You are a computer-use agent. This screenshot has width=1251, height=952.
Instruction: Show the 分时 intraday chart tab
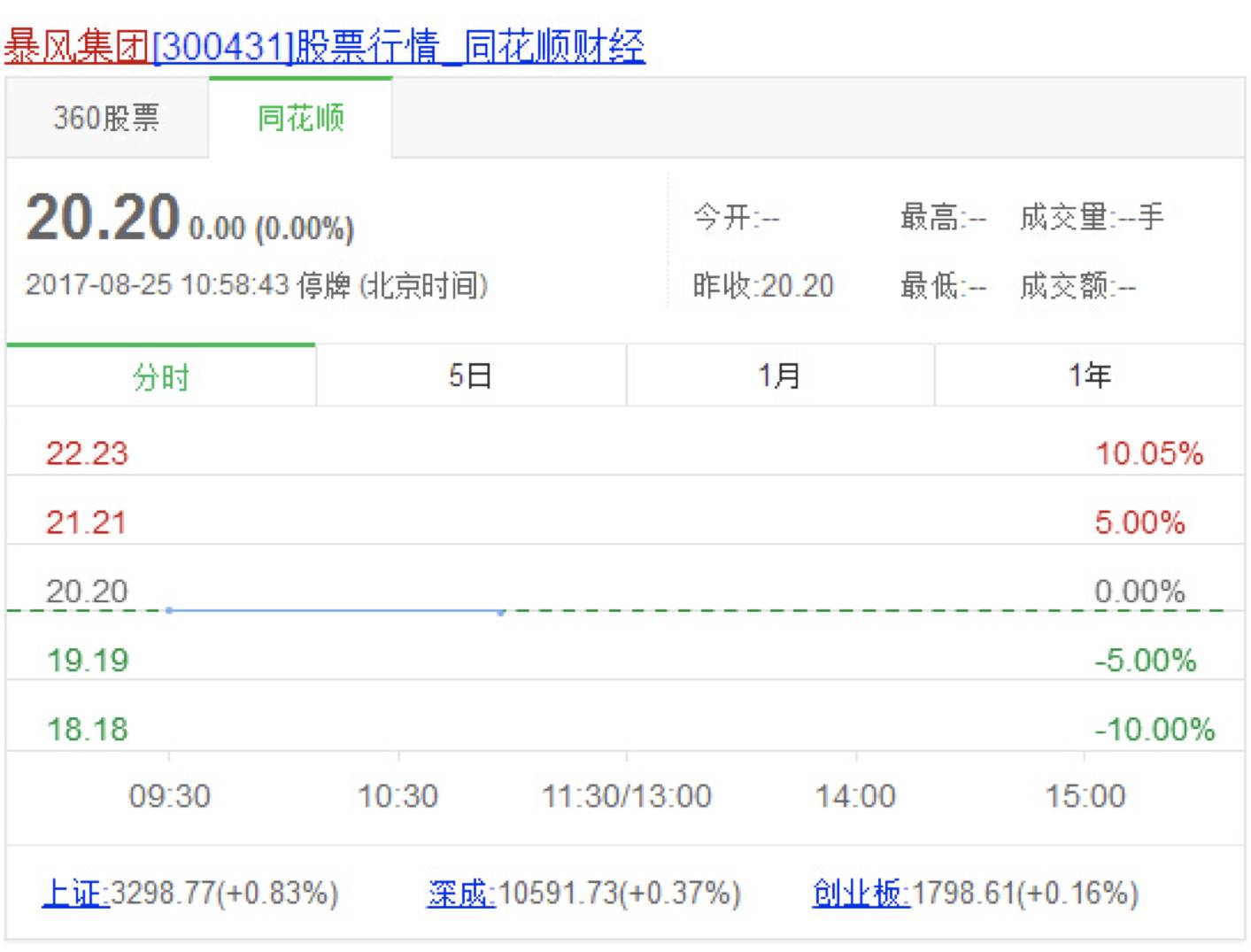coord(161,376)
